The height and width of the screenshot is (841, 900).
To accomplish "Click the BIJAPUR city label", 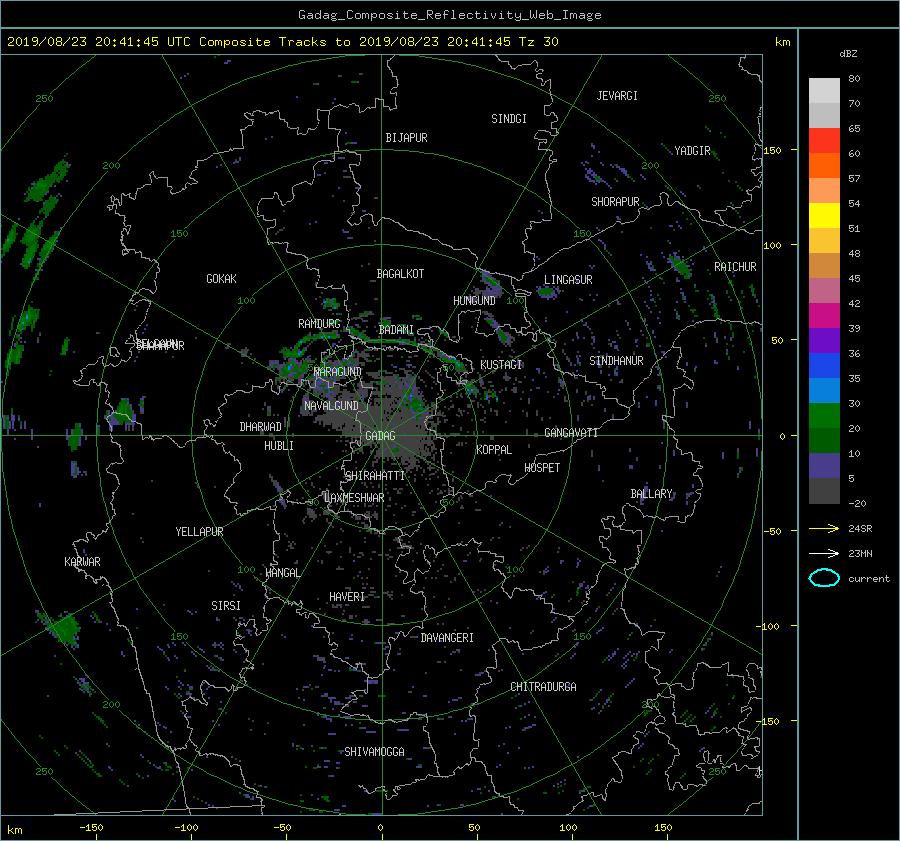I will (406, 138).
